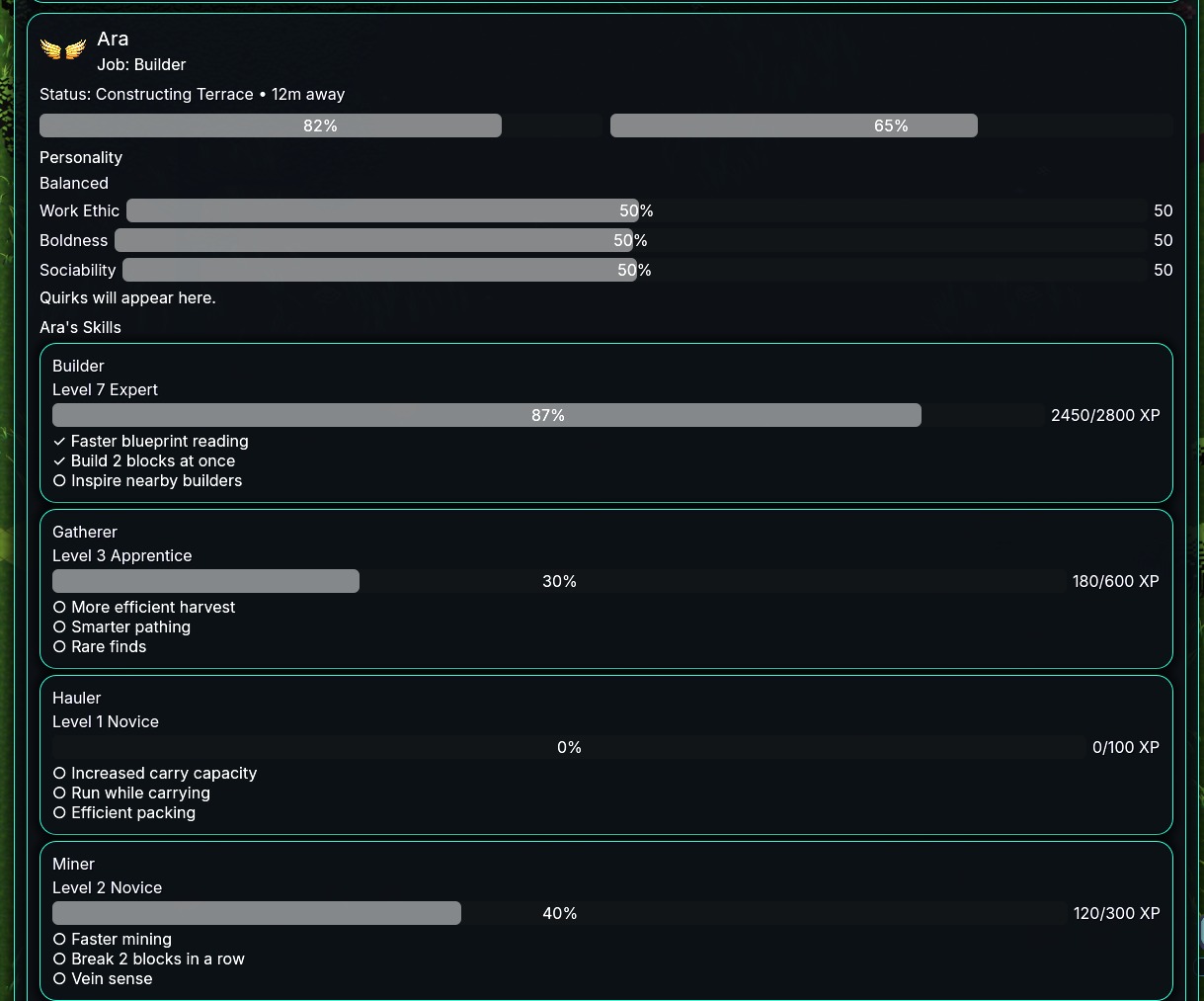Select the Smarter pathing perk

click(x=130, y=627)
